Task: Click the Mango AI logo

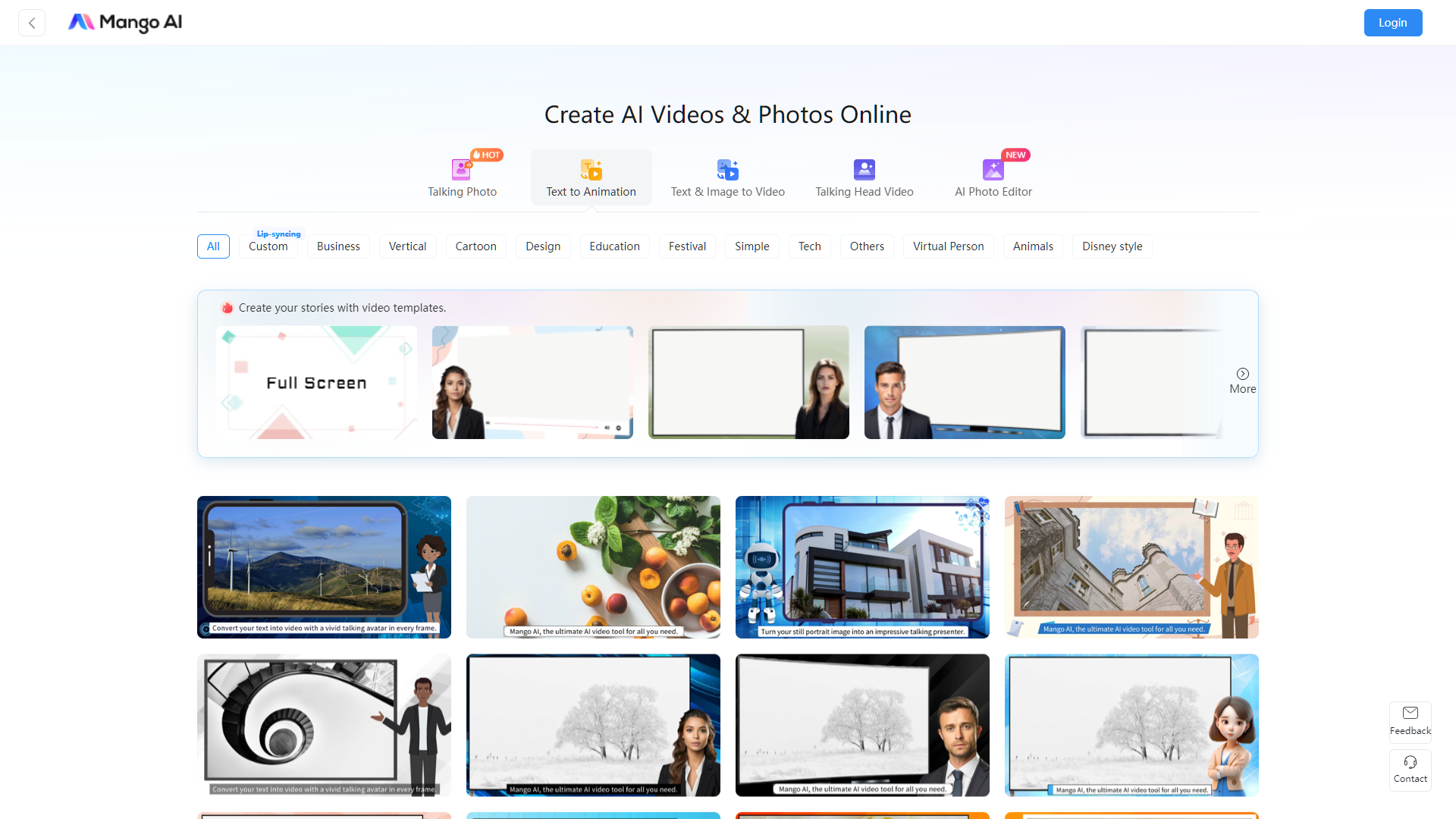Action: click(125, 23)
